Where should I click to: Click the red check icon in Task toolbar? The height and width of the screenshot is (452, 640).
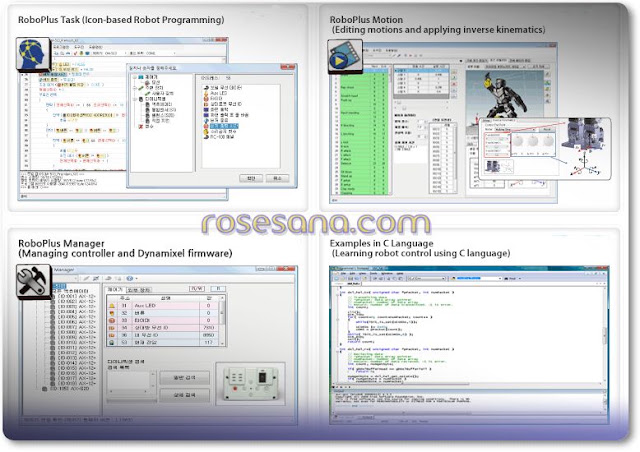click(x=76, y=53)
